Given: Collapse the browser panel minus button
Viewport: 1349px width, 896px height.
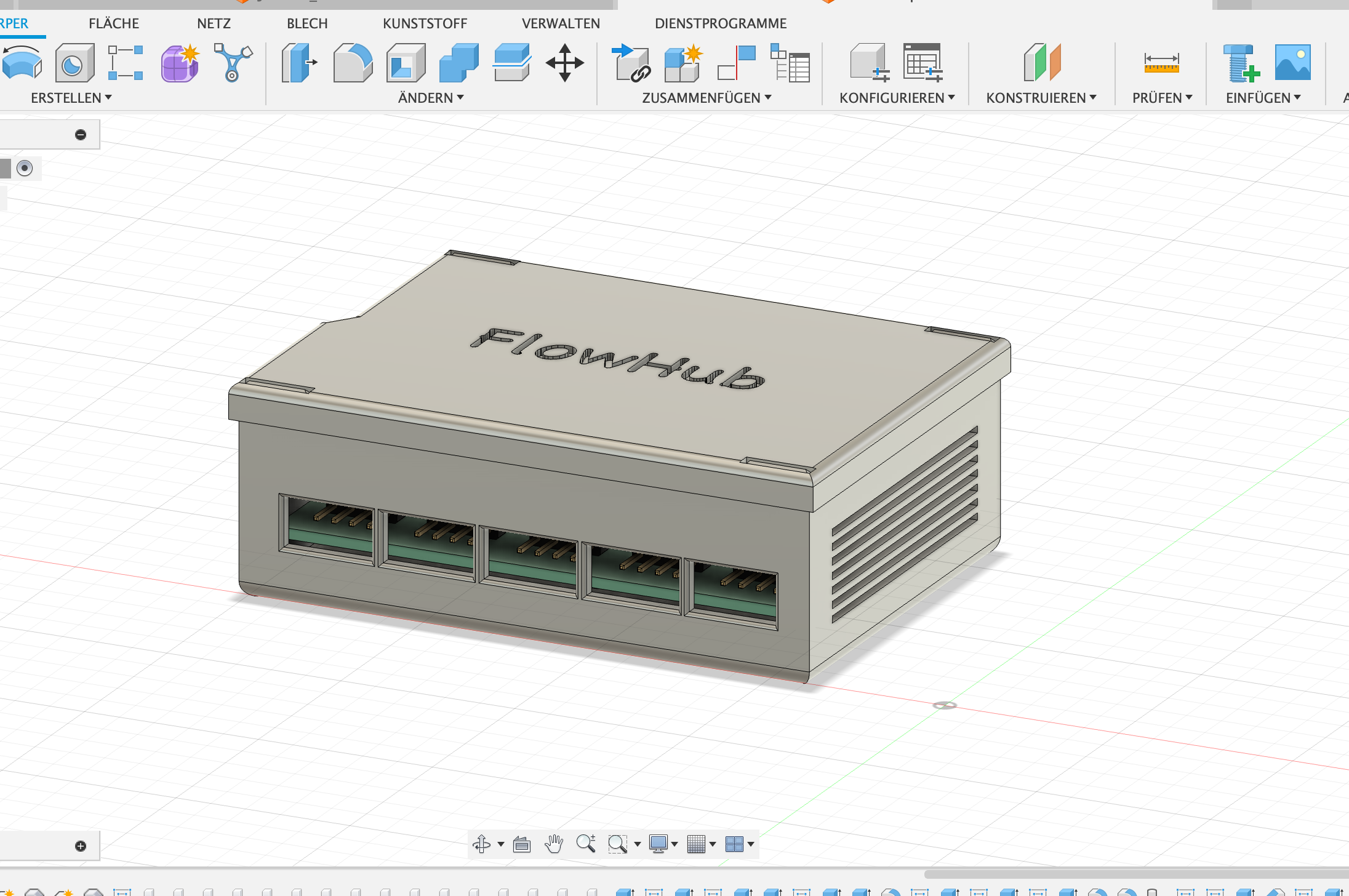Looking at the screenshot, I should pos(81,135).
